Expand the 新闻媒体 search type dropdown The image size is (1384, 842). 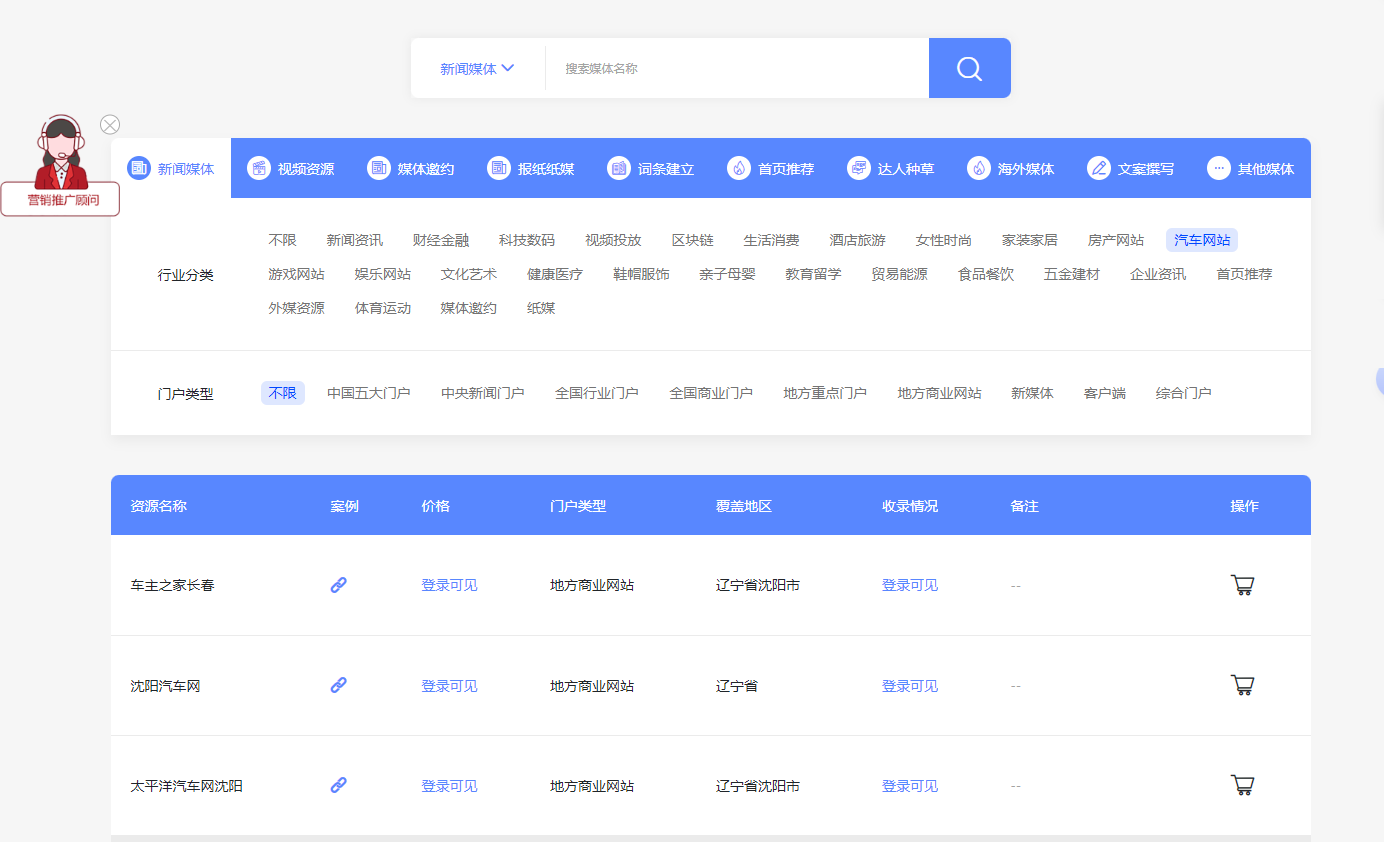[477, 69]
